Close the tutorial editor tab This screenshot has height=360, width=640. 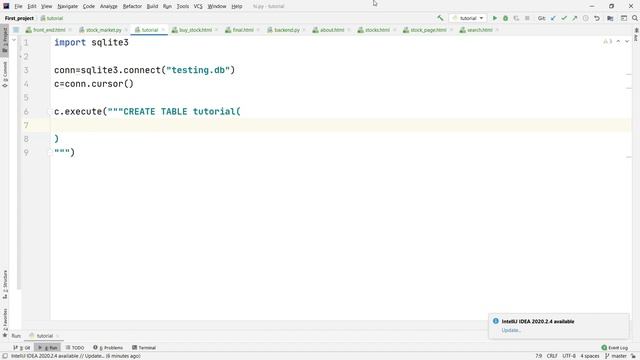163,30
